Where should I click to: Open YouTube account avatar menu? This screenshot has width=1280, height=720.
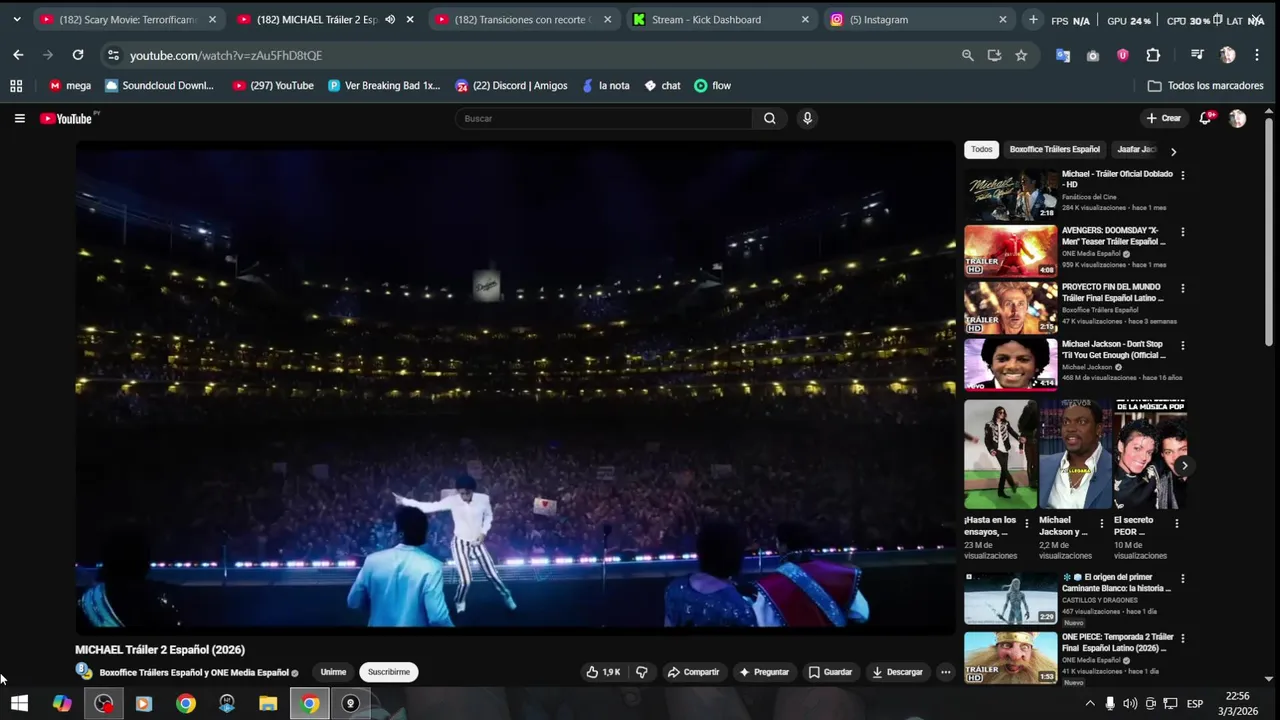(x=1237, y=118)
